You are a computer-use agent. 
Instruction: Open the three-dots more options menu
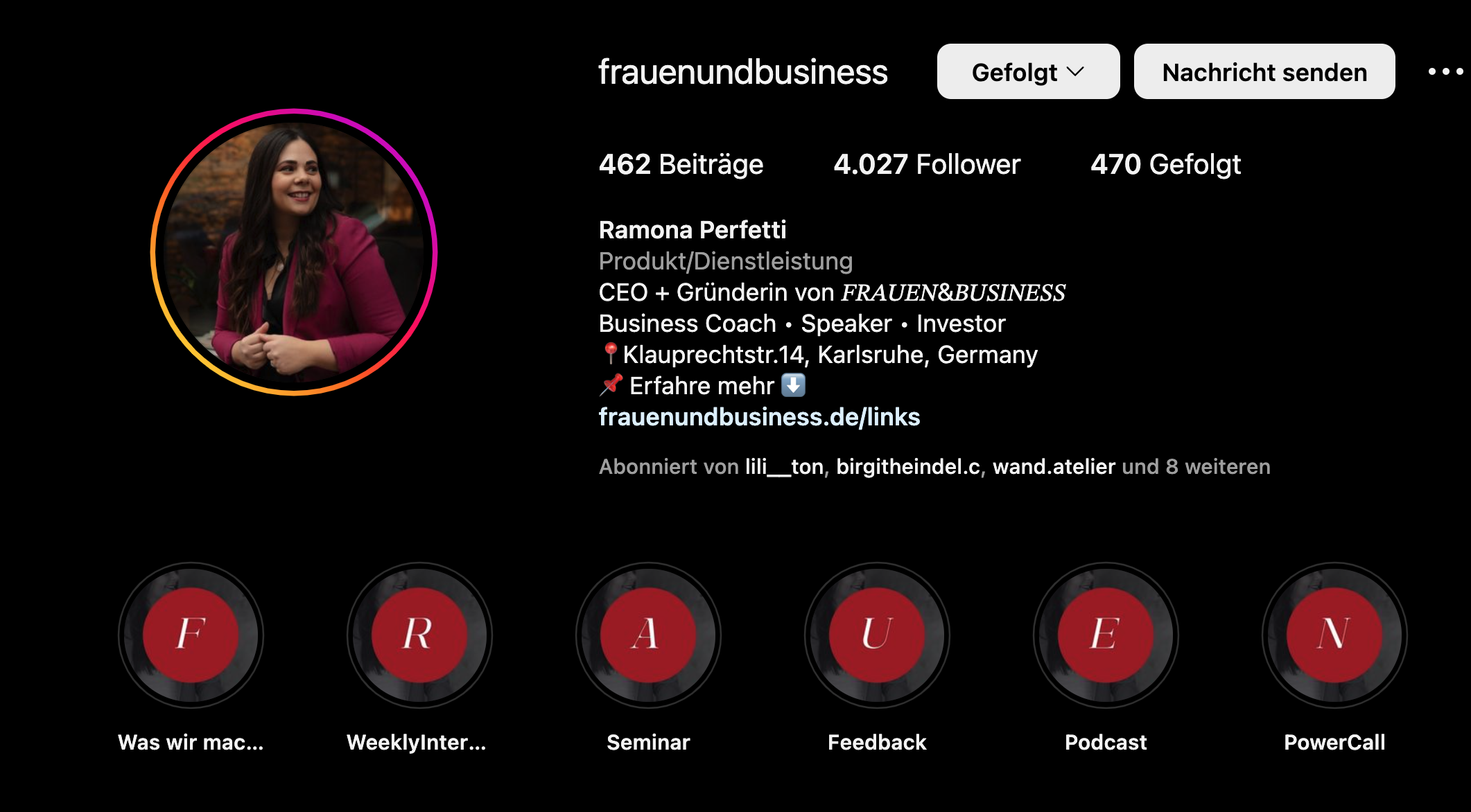pyautogui.click(x=1445, y=71)
